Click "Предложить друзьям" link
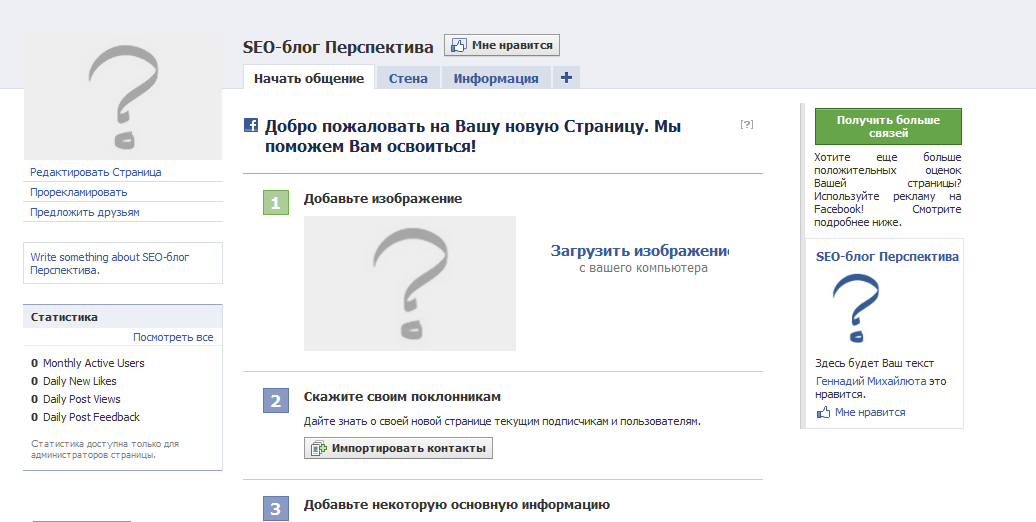The width and height of the screenshot is (1036, 522). tap(85, 212)
